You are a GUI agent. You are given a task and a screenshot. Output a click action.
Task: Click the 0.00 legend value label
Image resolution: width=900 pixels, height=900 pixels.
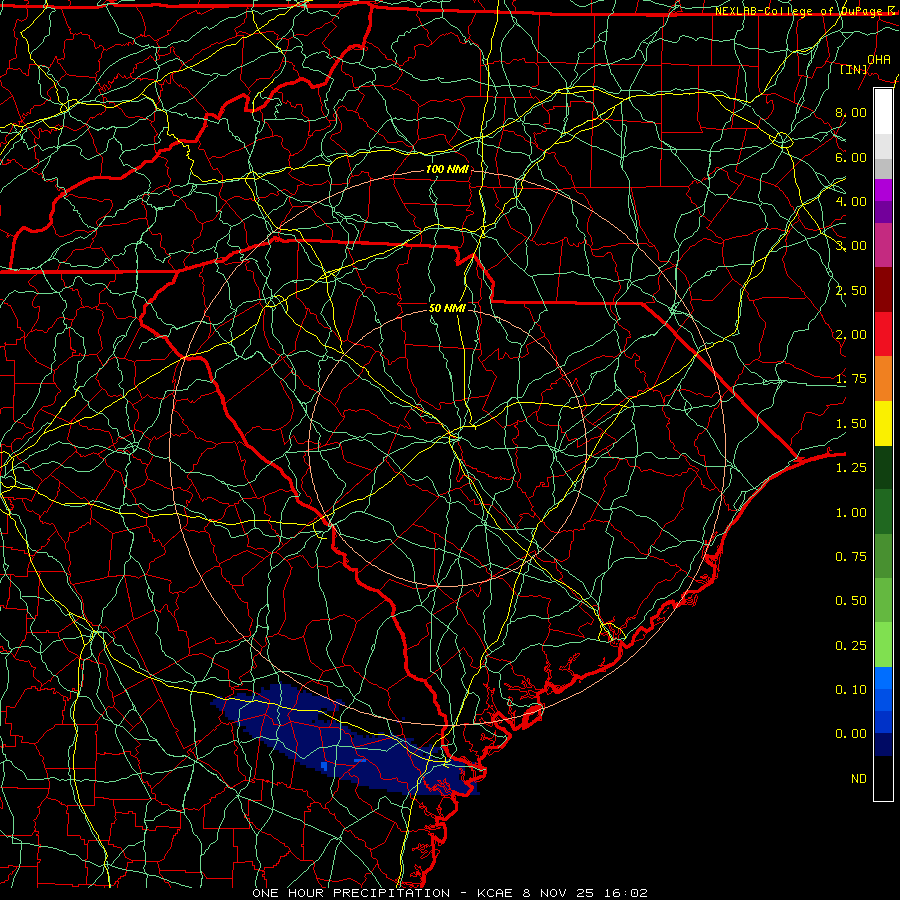851,734
